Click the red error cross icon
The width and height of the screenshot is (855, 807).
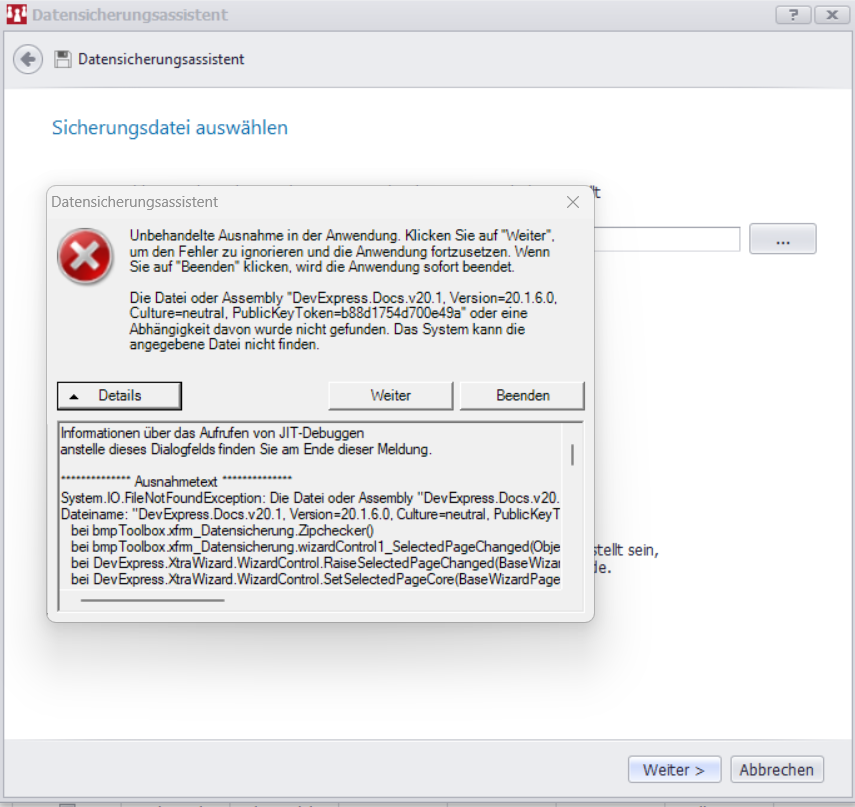(85, 256)
